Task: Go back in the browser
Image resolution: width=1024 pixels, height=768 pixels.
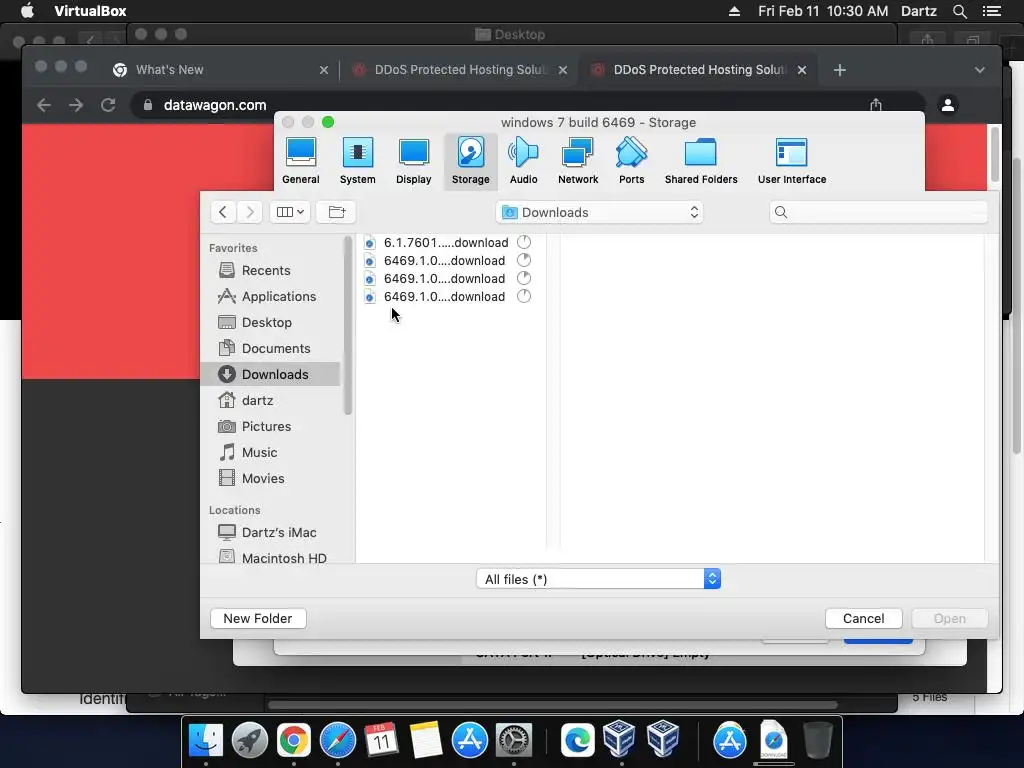Action: [44, 104]
